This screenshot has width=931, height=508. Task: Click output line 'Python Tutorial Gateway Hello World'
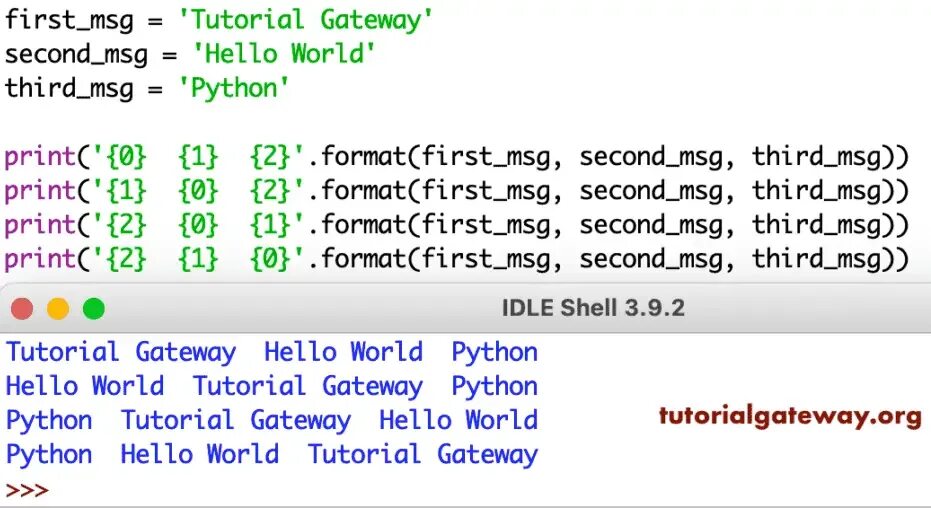[272, 421]
